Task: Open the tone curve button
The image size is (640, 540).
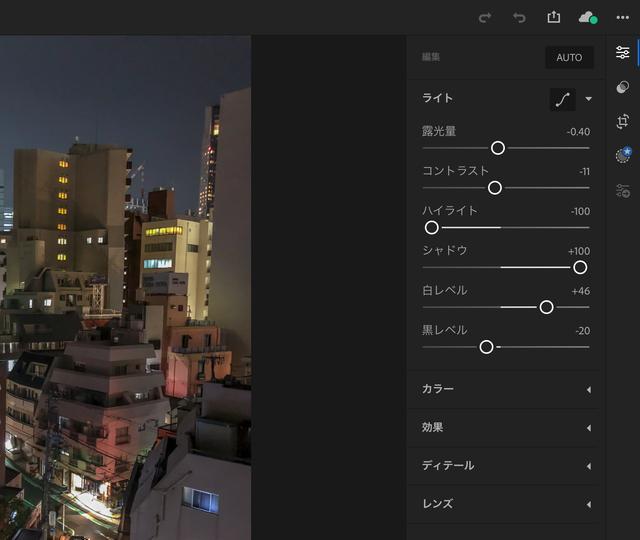Action: 563,99
